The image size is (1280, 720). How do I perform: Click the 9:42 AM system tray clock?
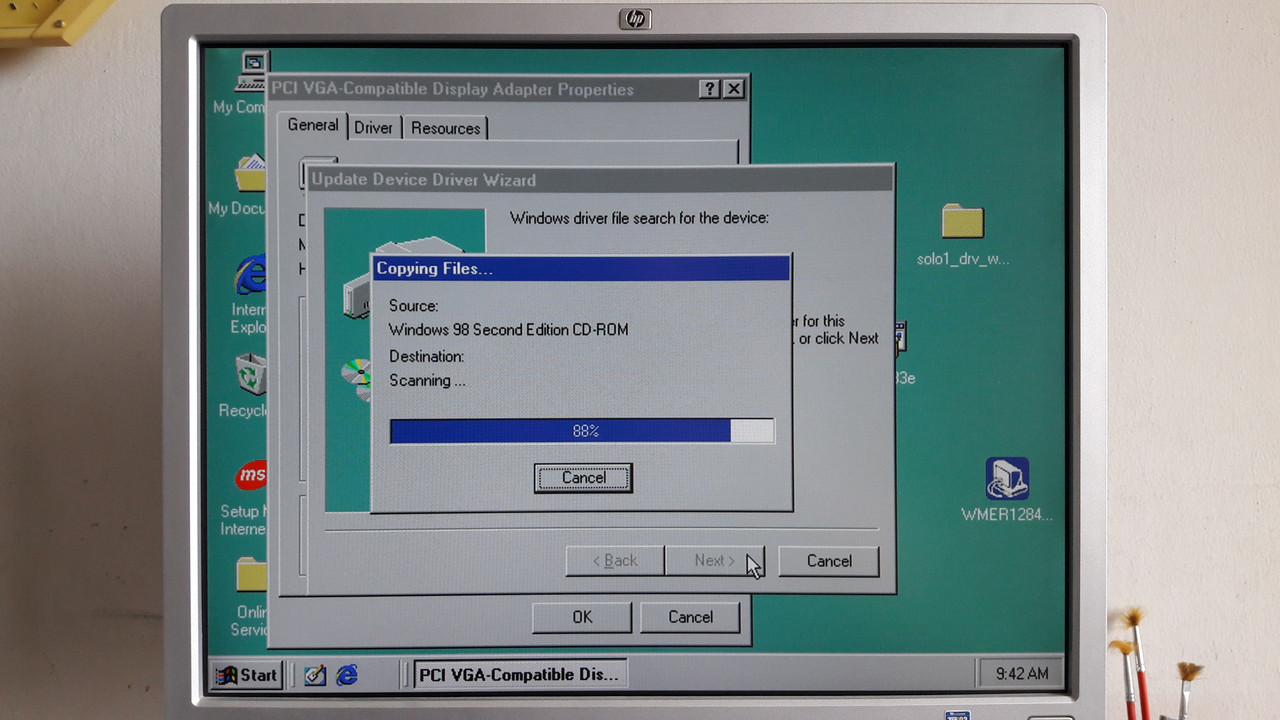1022,674
